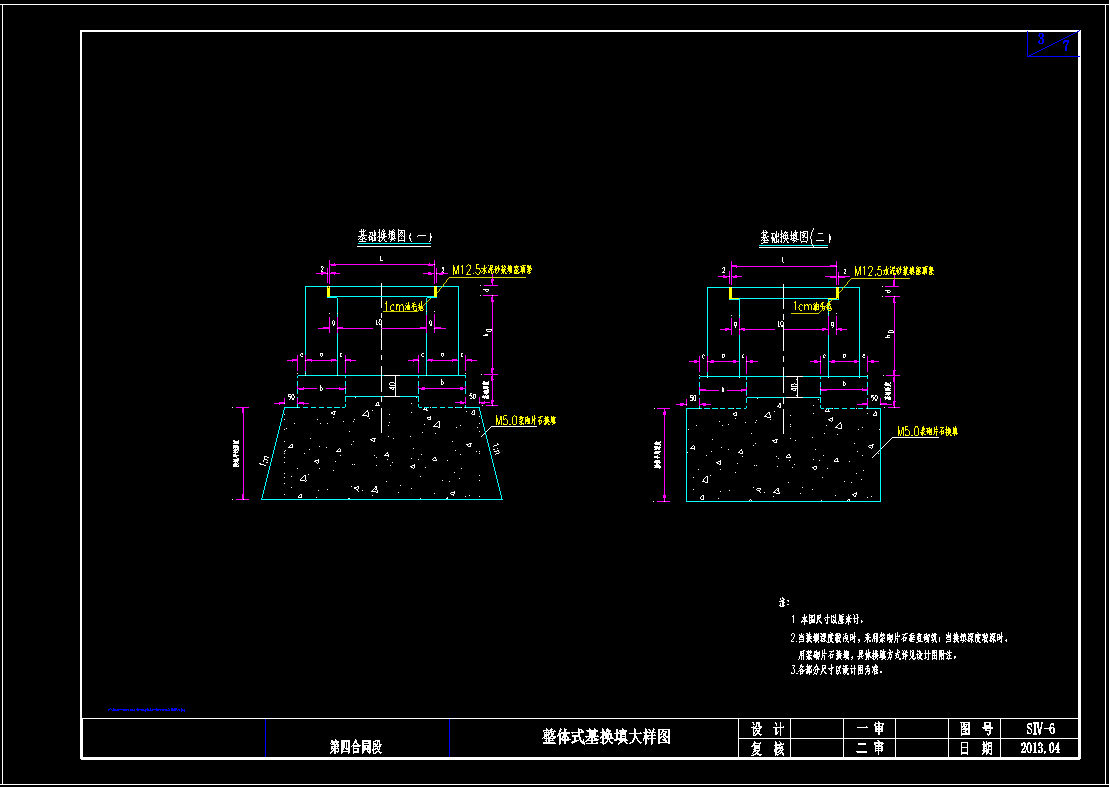Screen dimensions: 1109x787
Task: Click the "日期" label
Action: pos(976,748)
